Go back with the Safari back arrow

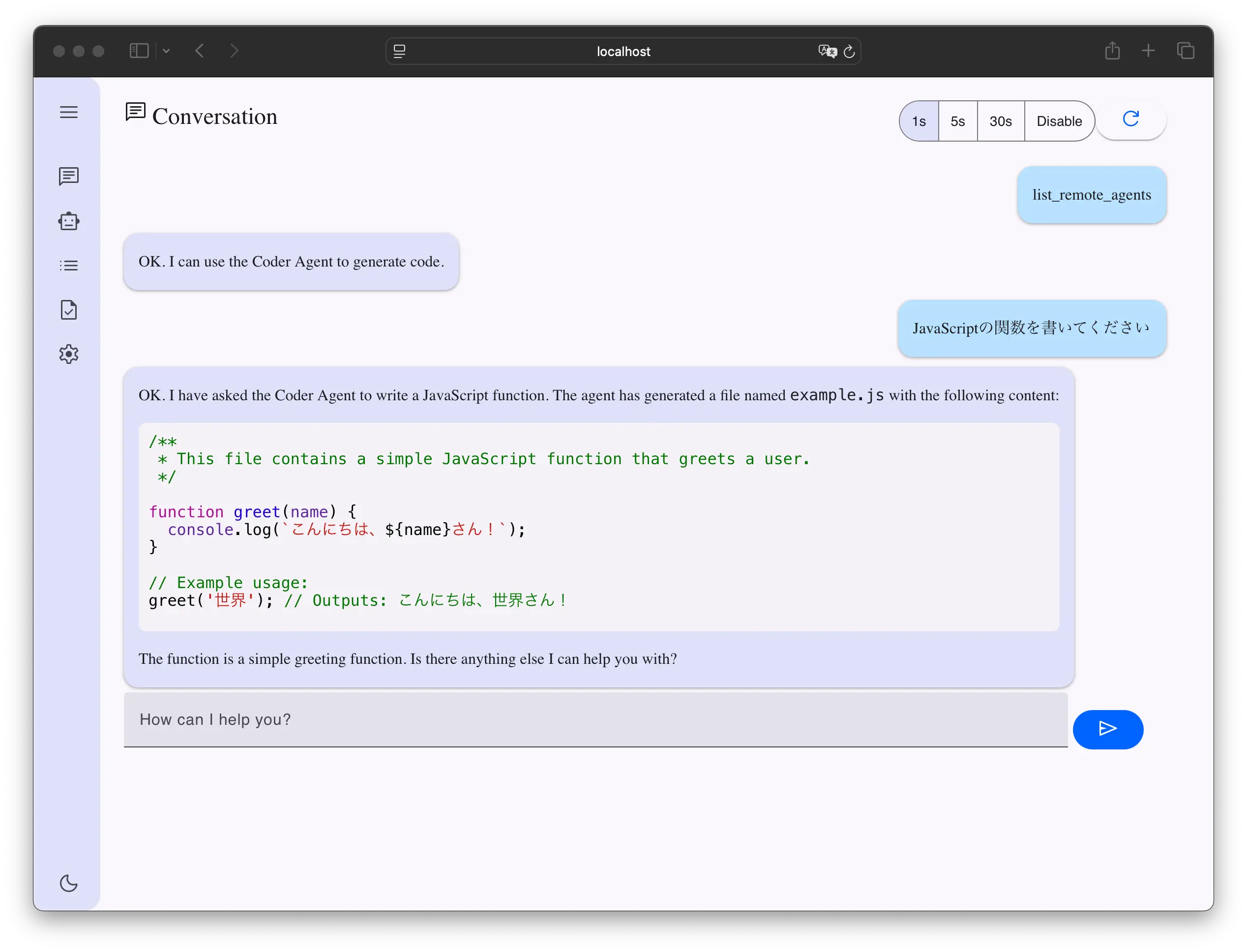tap(200, 51)
